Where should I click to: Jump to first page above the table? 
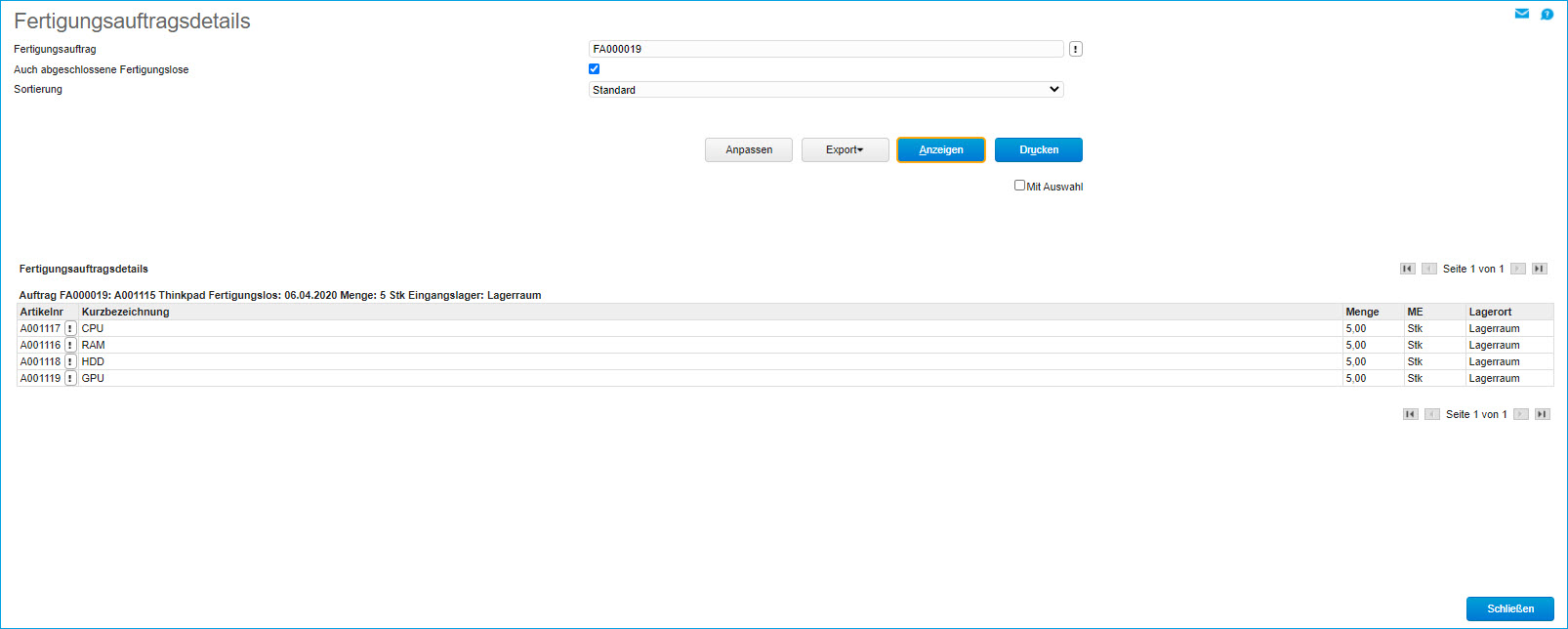1407,269
